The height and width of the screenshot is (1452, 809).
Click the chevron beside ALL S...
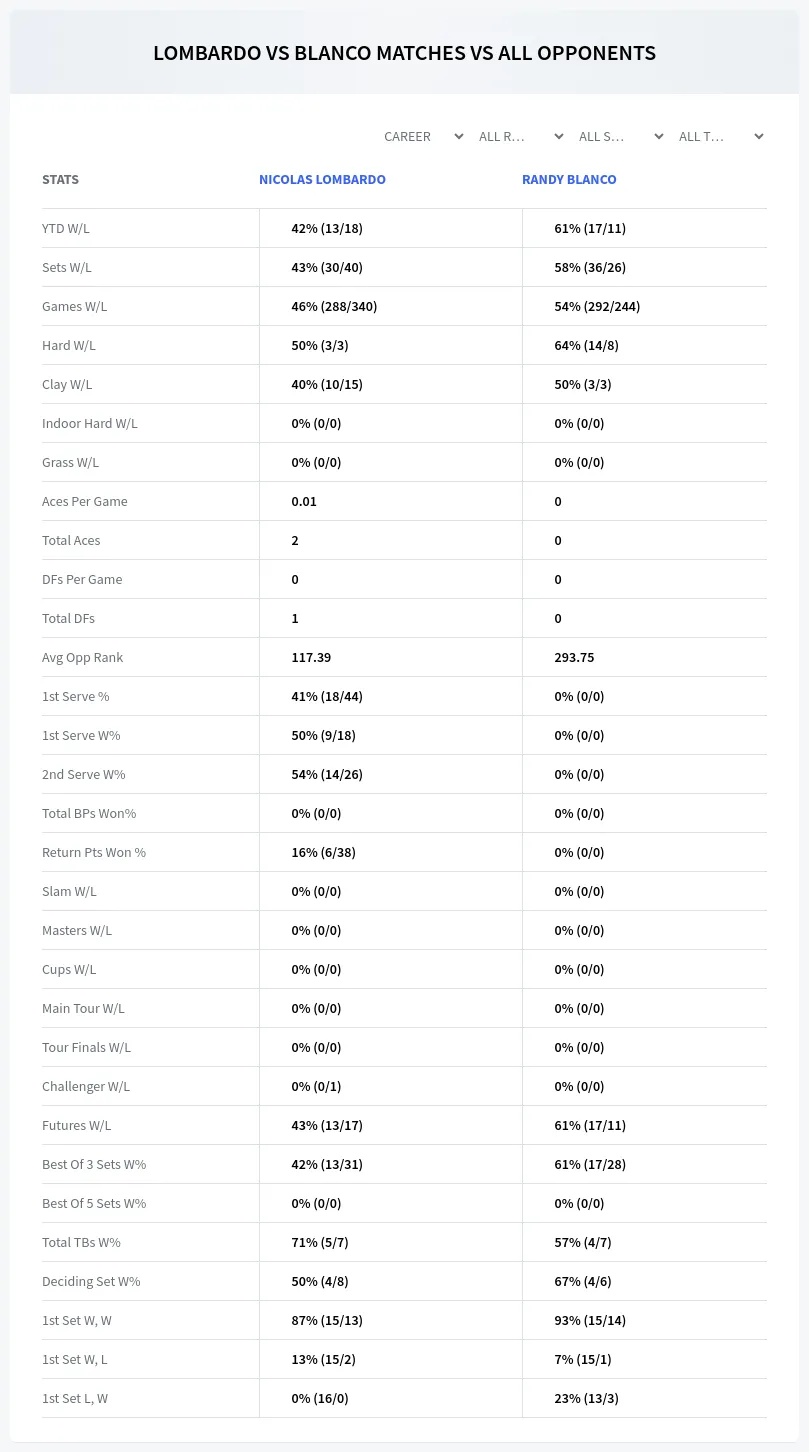659,136
